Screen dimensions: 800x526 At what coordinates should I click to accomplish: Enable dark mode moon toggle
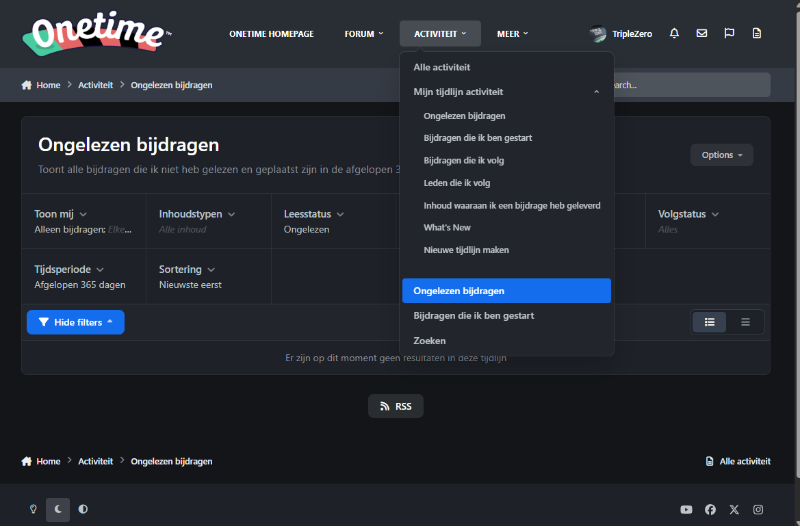click(x=58, y=509)
